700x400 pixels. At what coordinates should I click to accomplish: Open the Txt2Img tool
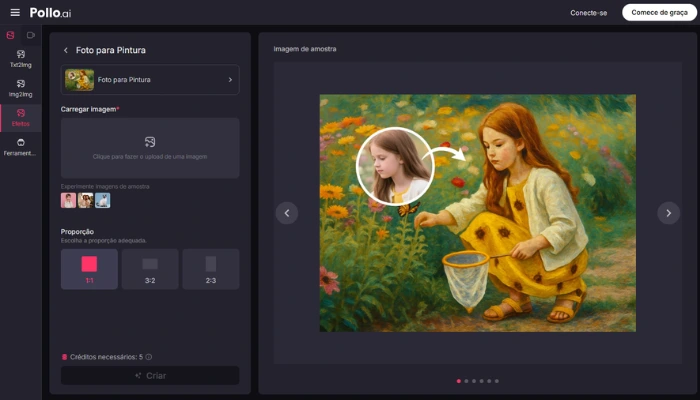(x=21, y=59)
